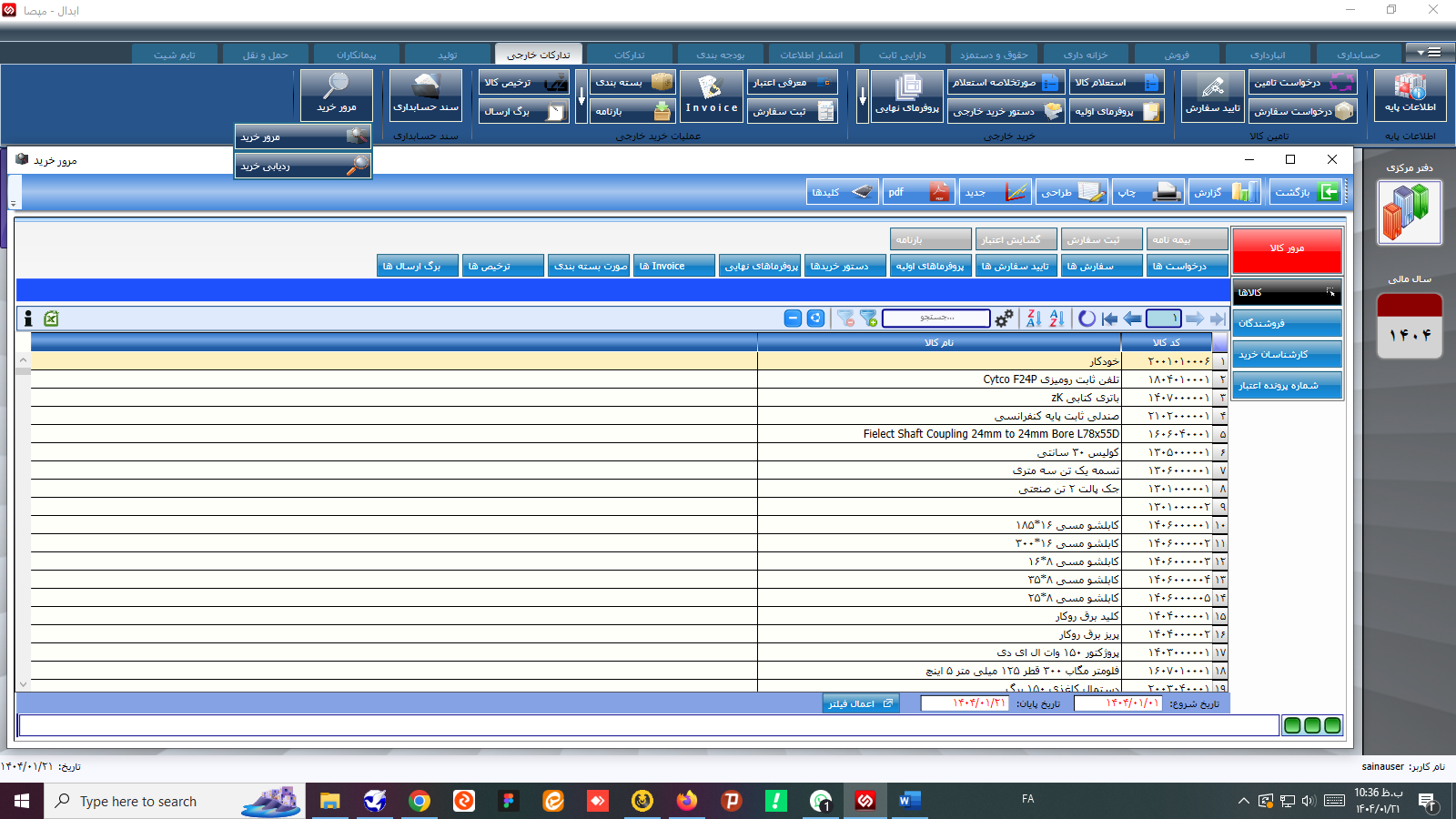Export the report as PDF
The image size is (1456, 819).
click(x=918, y=192)
